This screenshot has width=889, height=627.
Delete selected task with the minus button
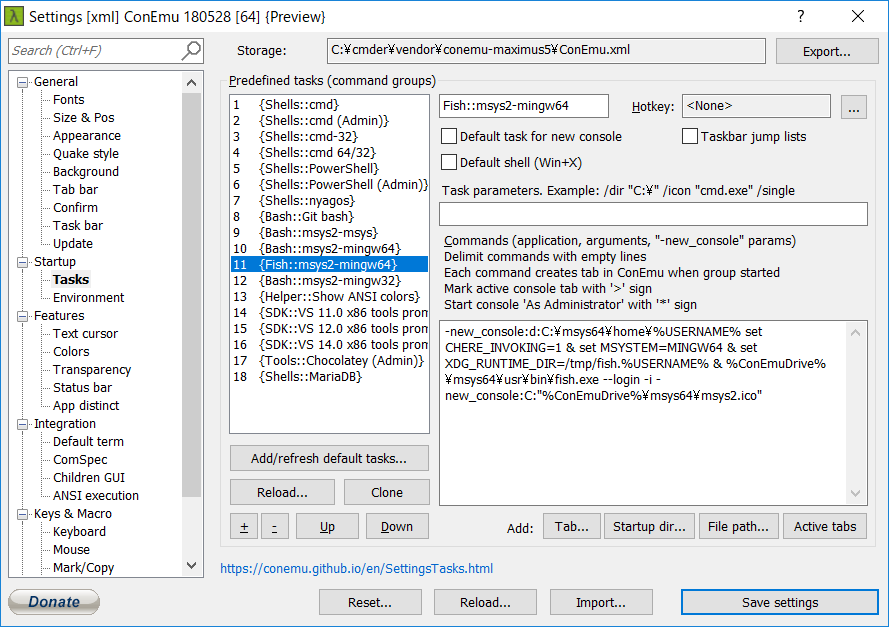point(274,526)
